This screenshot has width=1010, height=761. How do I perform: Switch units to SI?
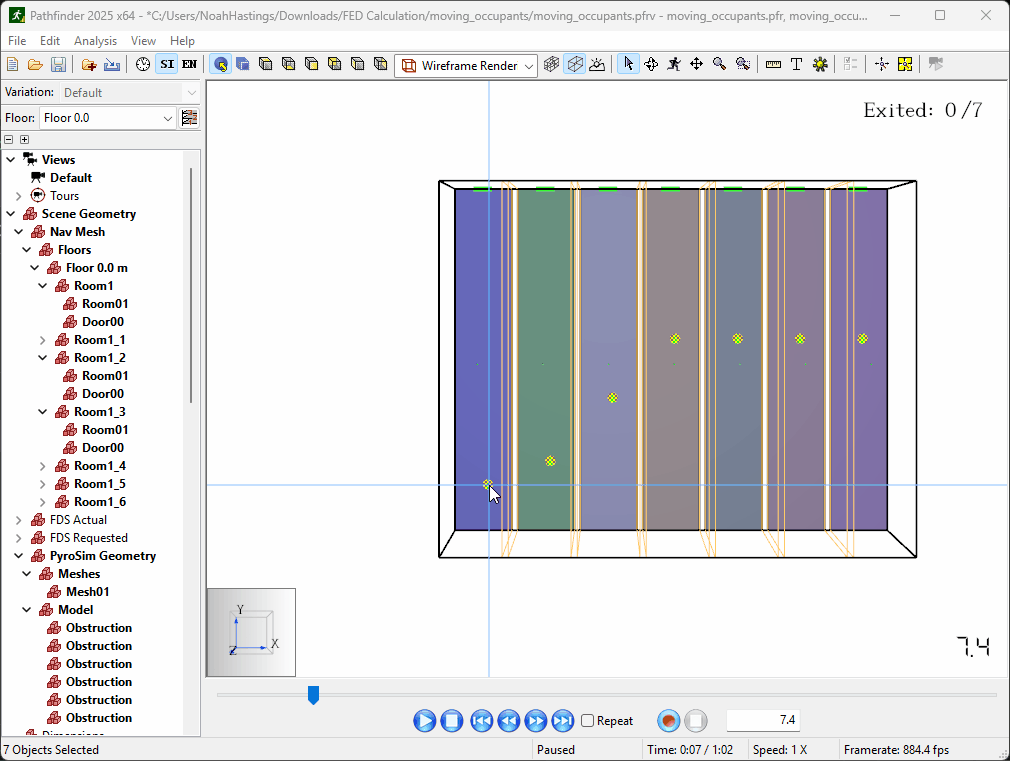pyautogui.click(x=167, y=64)
